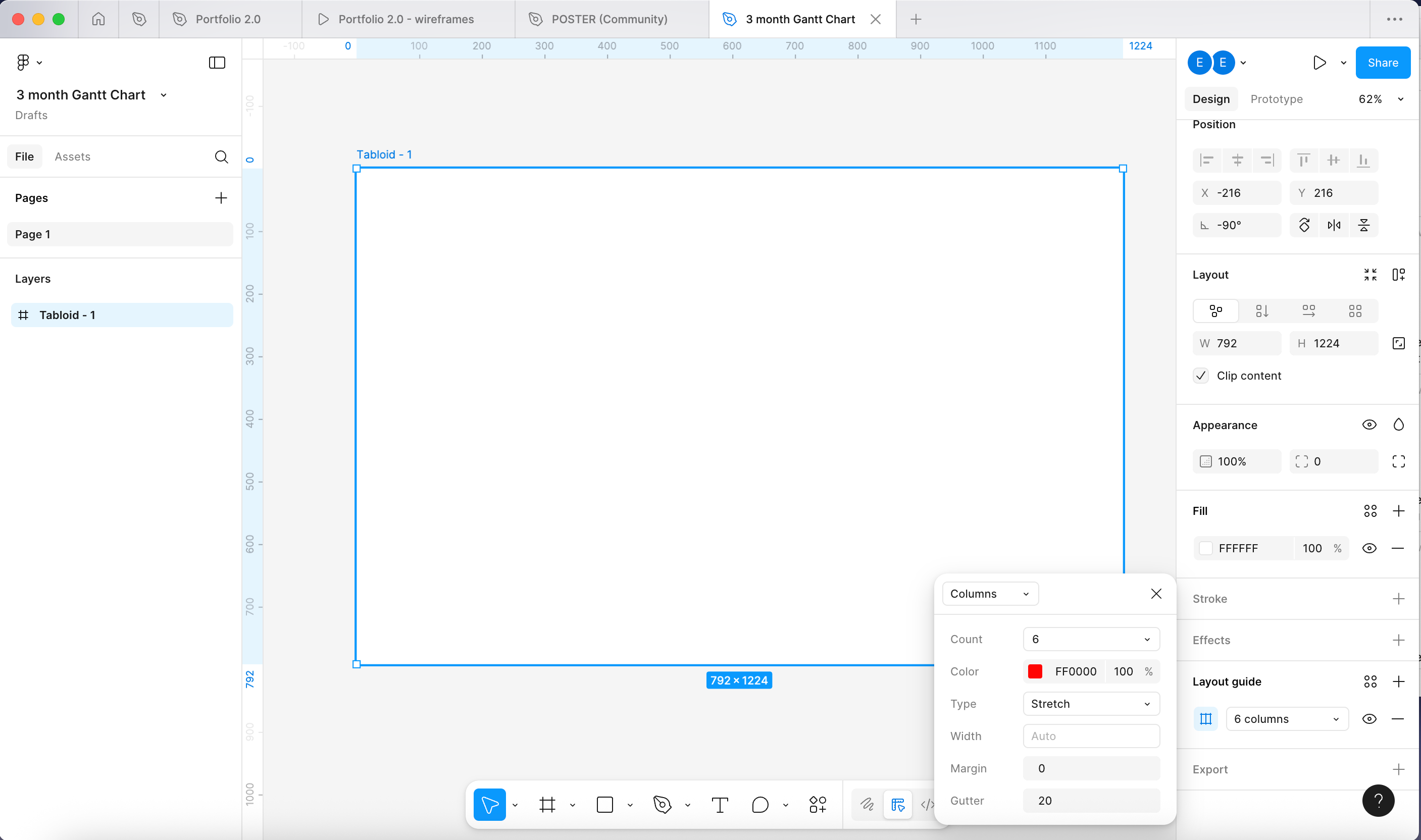Hide the 6 columns layout guide

[1369, 719]
